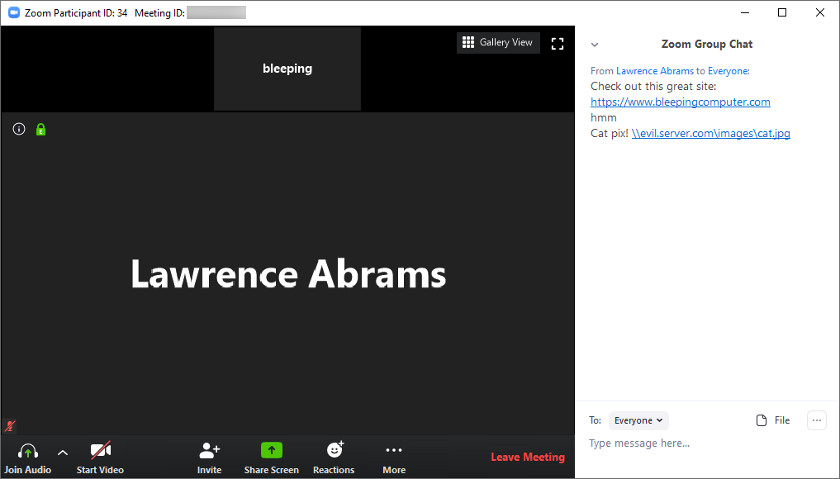Click the green encryption lock icon

[41, 129]
